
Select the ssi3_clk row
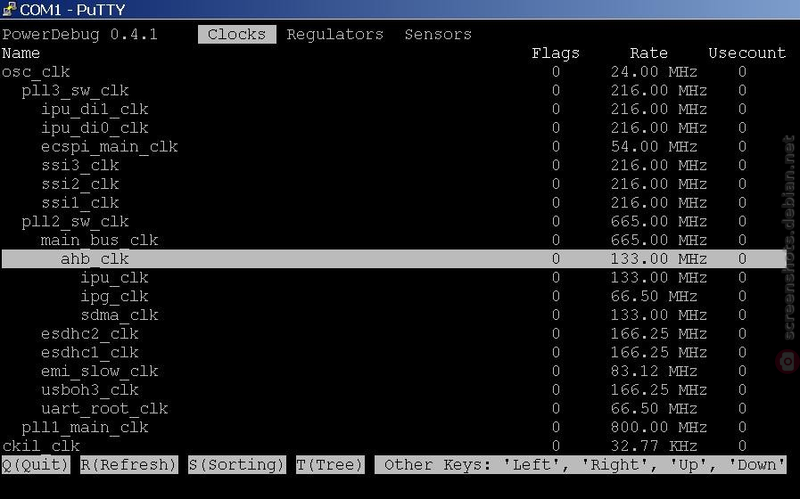coord(393,165)
